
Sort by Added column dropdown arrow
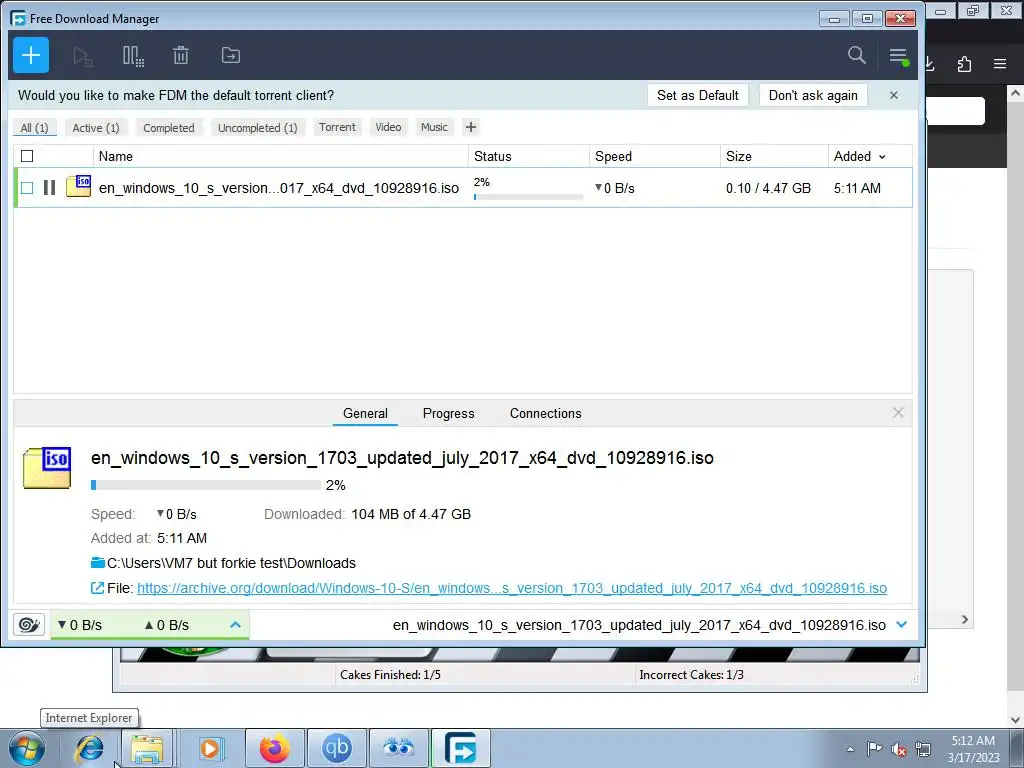882,157
